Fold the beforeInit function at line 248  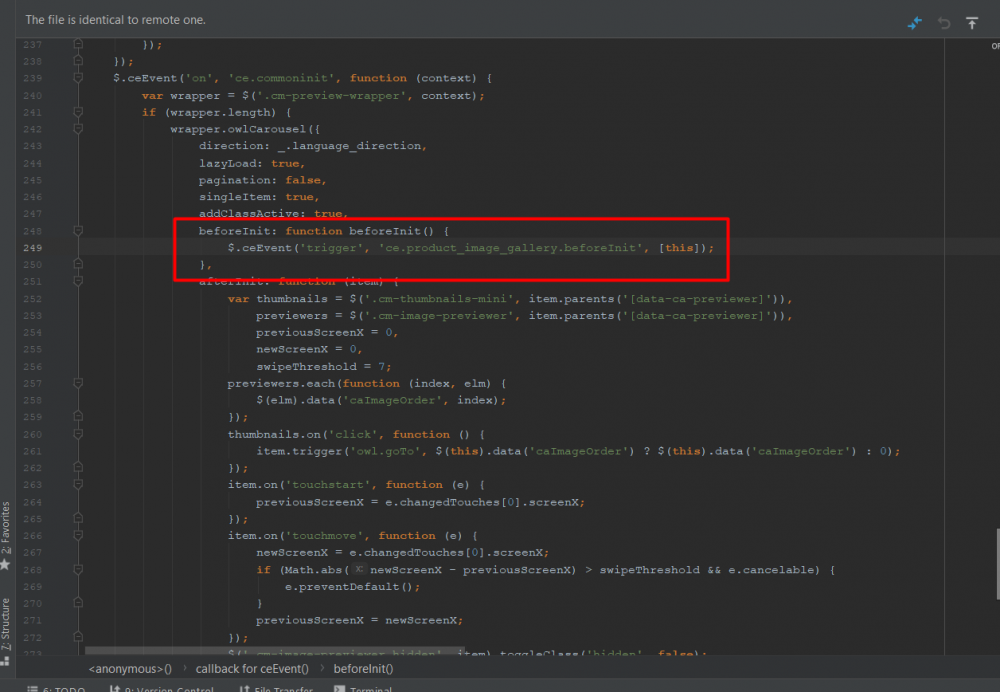(78, 231)
